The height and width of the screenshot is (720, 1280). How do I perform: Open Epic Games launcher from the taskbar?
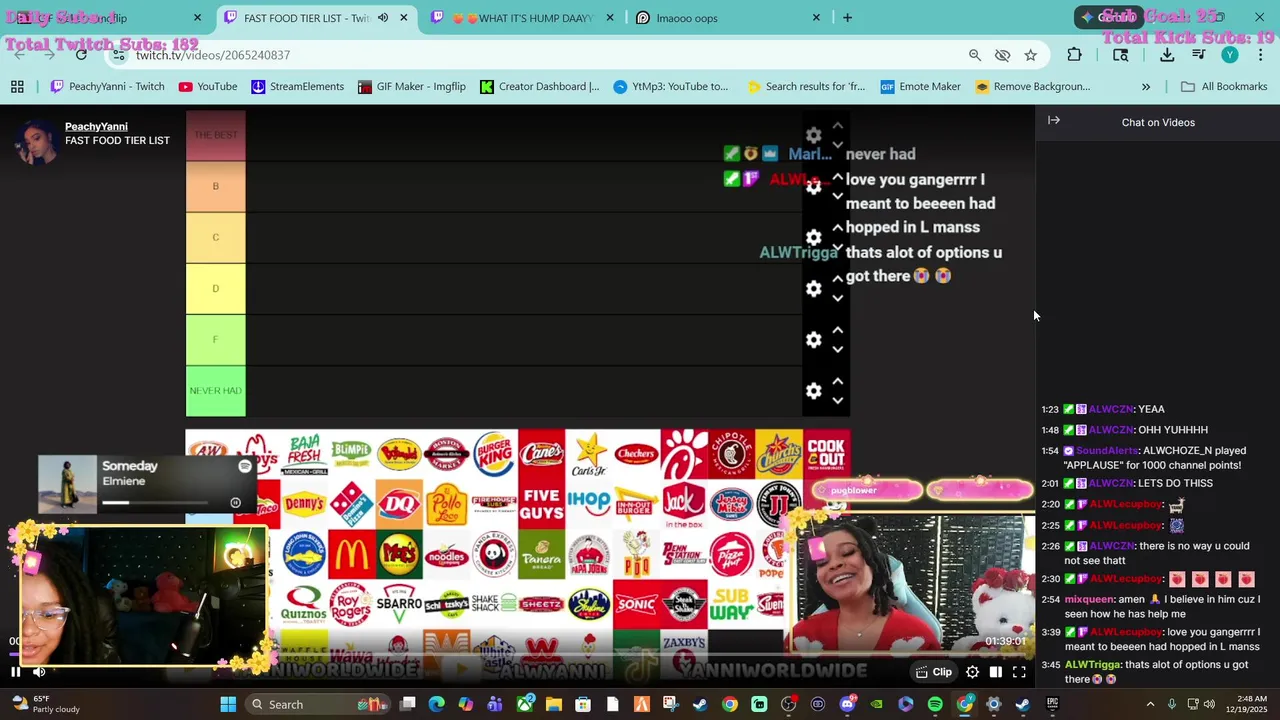pyautogui.click(x=1052, y=704)
